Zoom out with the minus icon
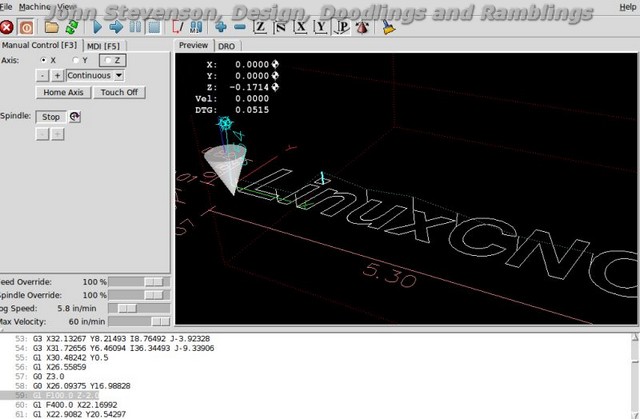 pos(240,27)
